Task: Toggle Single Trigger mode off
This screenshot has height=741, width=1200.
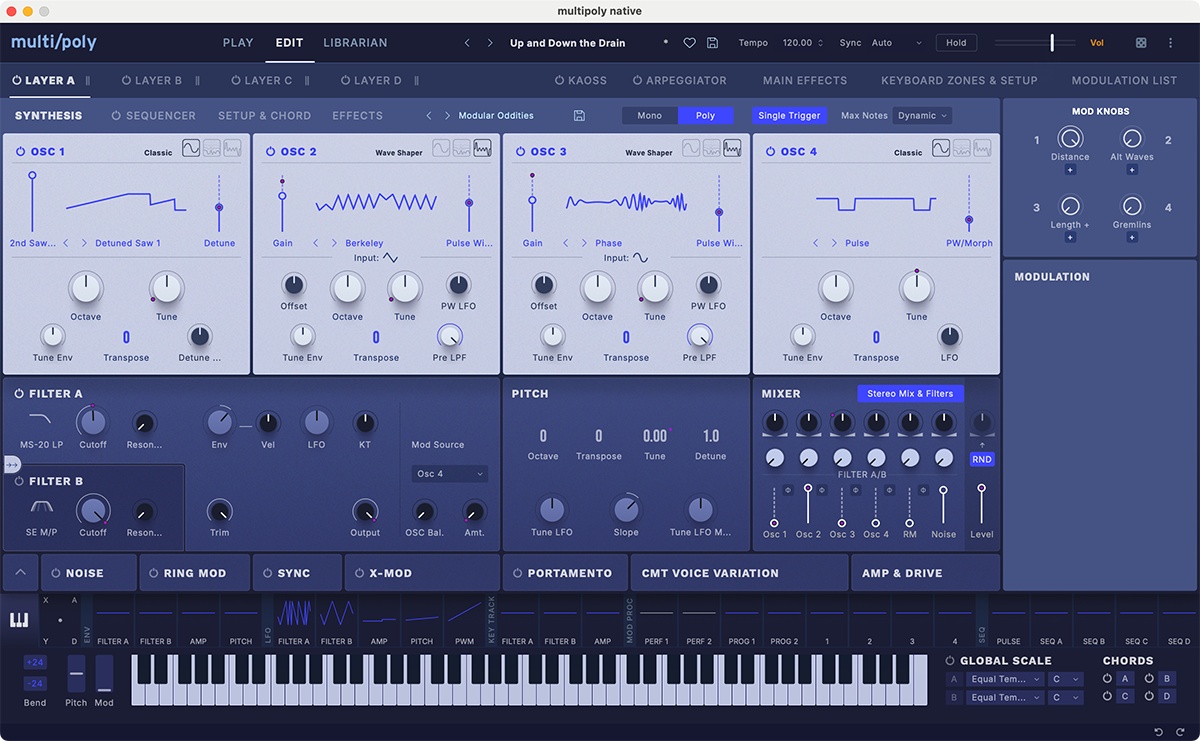Action: click(789, 115)
